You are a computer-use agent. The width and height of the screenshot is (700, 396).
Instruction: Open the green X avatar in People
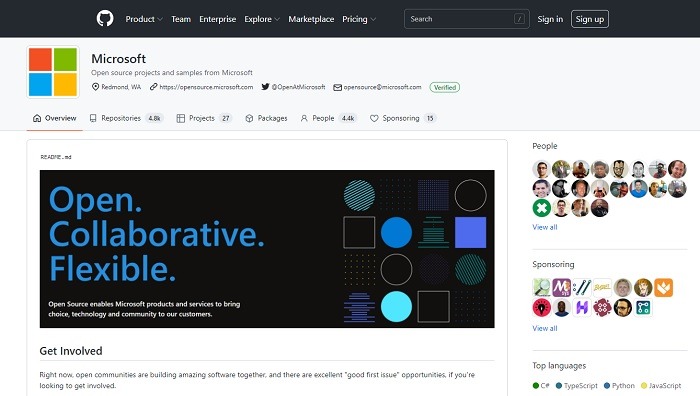point(541,208)
